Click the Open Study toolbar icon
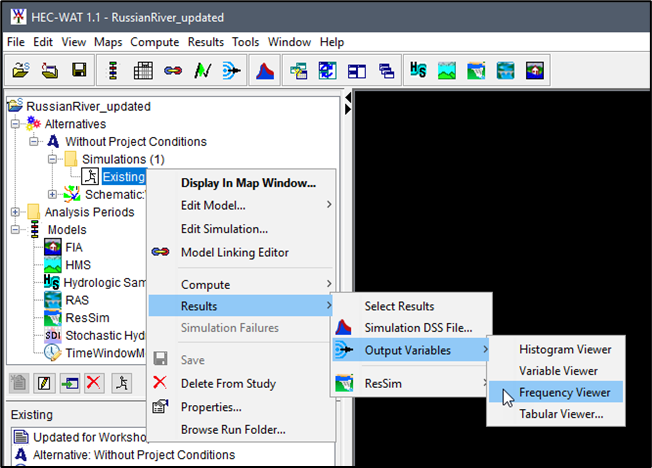Image resolution: width=652 pixels, height=468 pixels. click(x=21, y=70)
